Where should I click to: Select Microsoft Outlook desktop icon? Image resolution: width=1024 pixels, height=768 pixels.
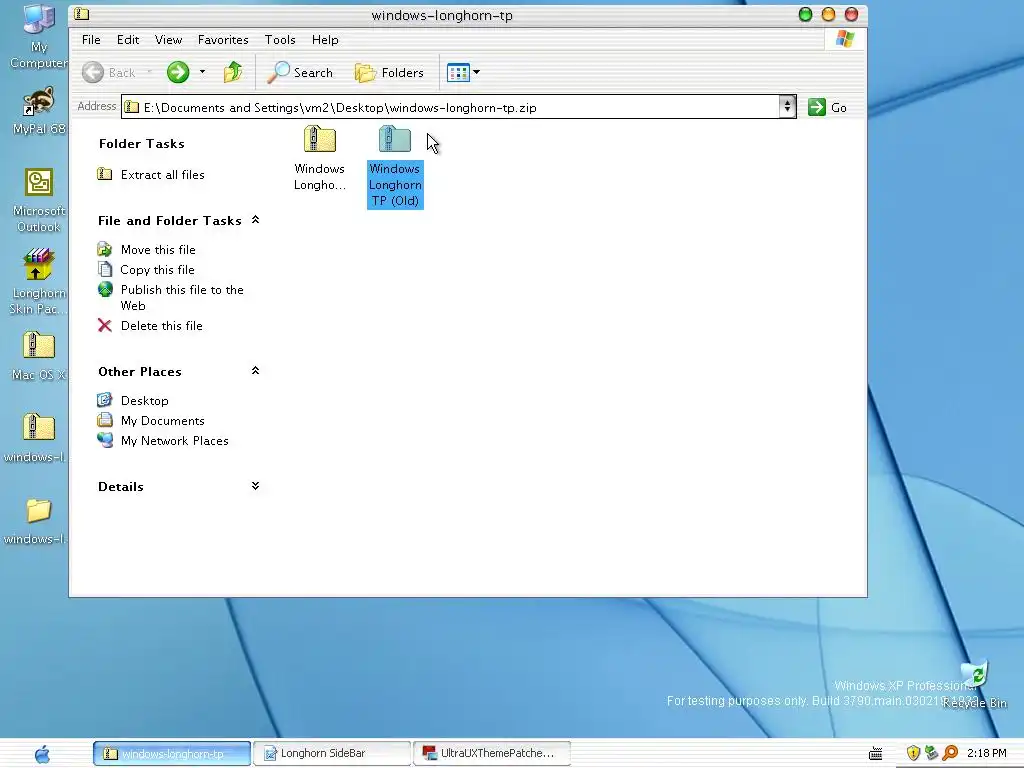39,200
